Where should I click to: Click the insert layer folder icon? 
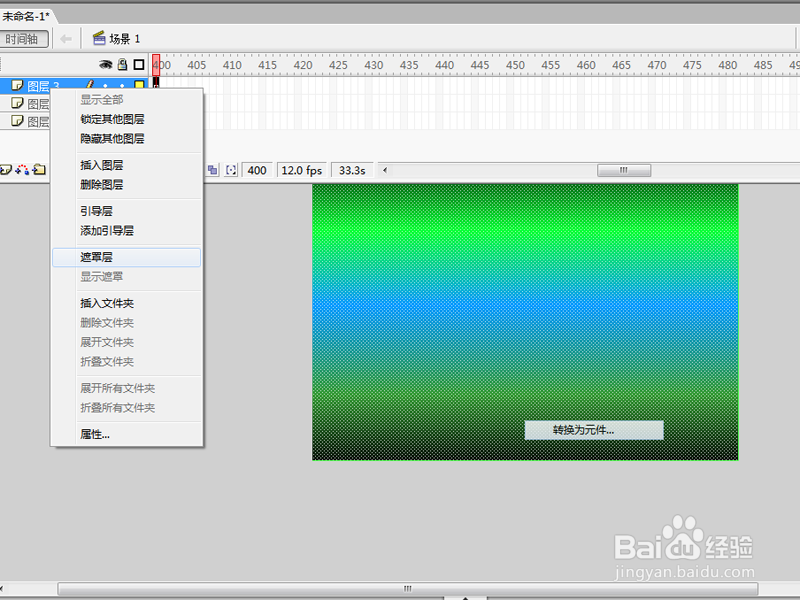coord(39,169)
